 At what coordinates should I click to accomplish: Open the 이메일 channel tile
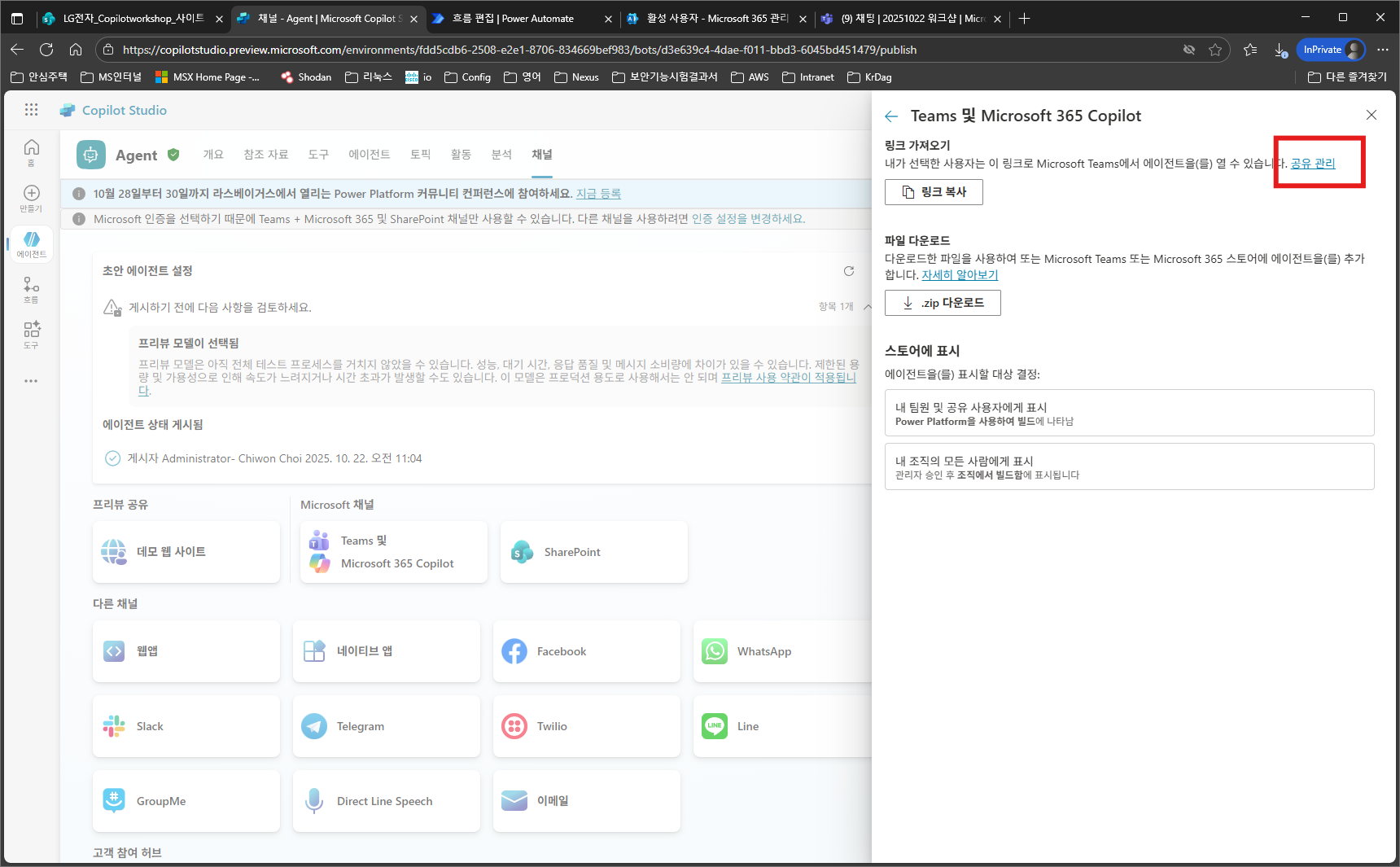tap(586, 801)
